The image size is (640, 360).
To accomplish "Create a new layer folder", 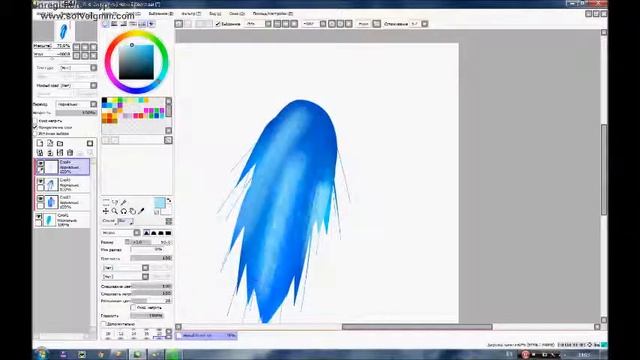I will (x=60, y=143).
